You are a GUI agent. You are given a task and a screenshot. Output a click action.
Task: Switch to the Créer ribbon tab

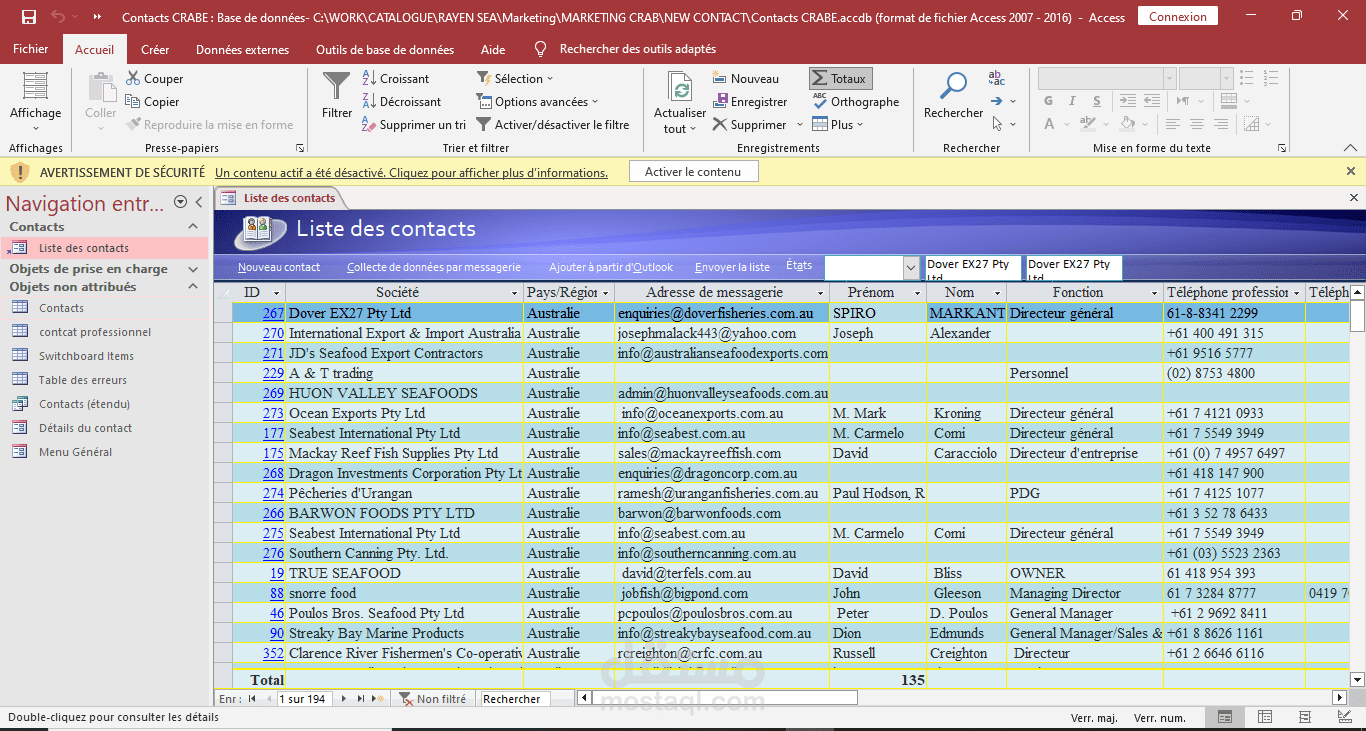click(x=155, y=49)
